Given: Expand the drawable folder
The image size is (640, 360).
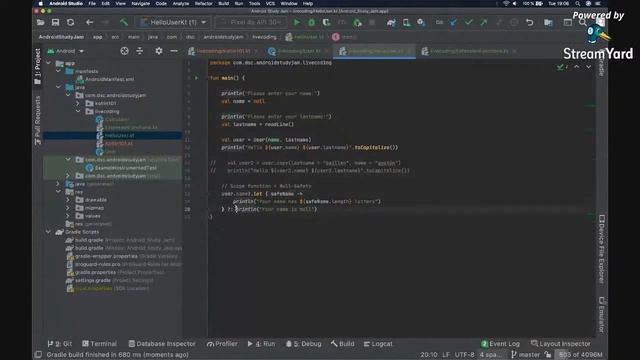Looking at the screenshot, I should [68, 200].
